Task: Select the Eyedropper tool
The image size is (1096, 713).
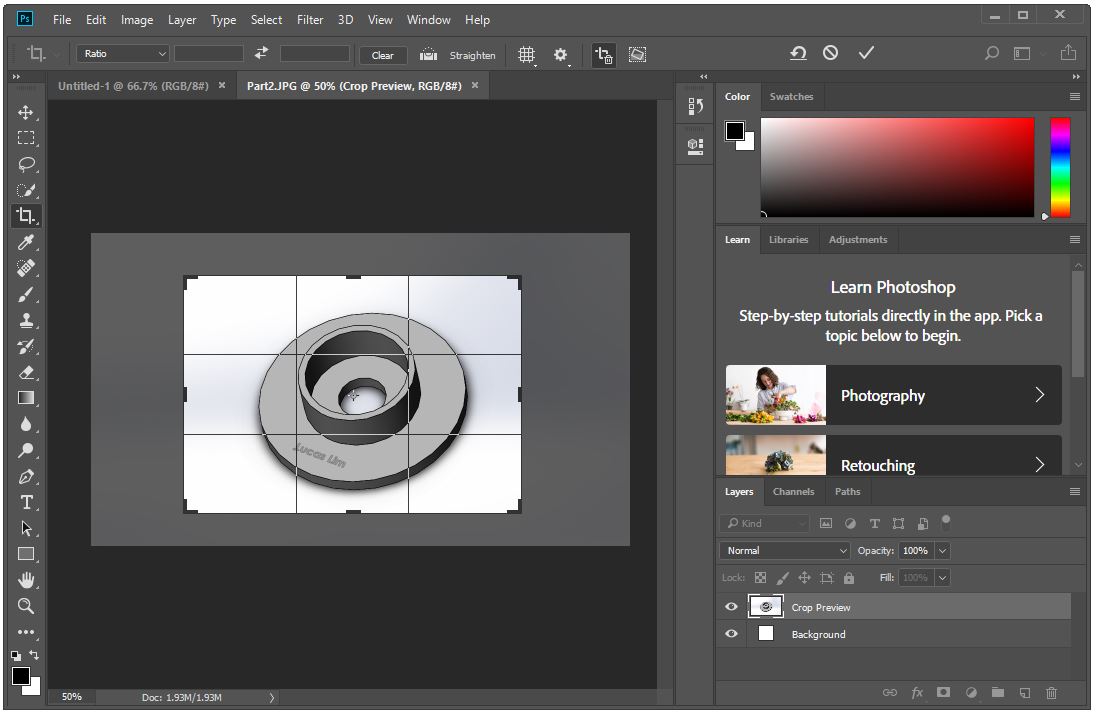Action: [x=26, y=242]
